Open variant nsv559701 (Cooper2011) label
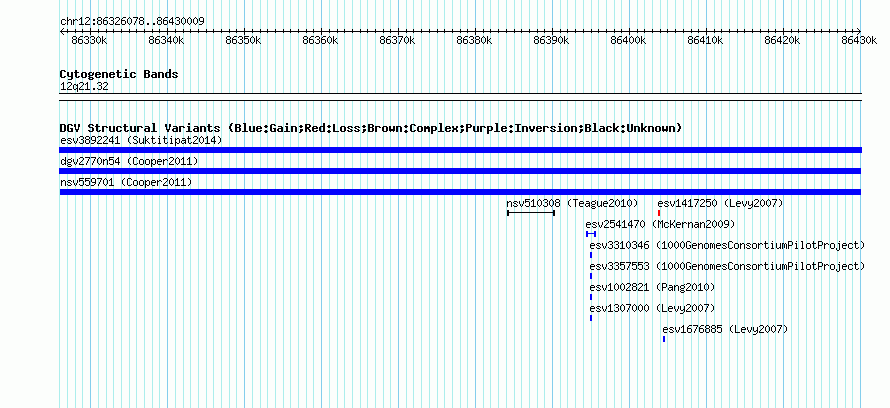 (x=126, y=182)
